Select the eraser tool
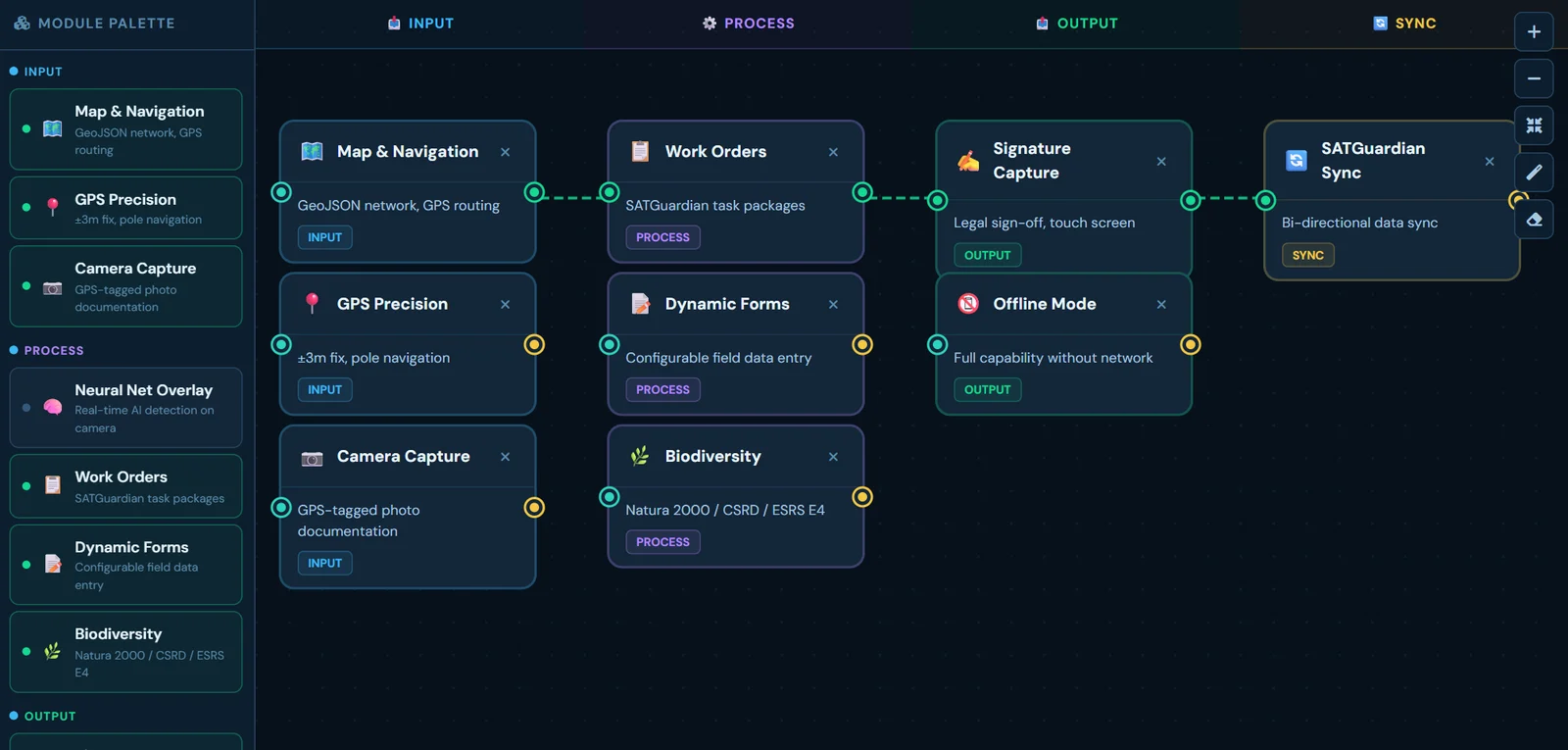Screen dimensions: 1568x750 [x=1534, y=220]
